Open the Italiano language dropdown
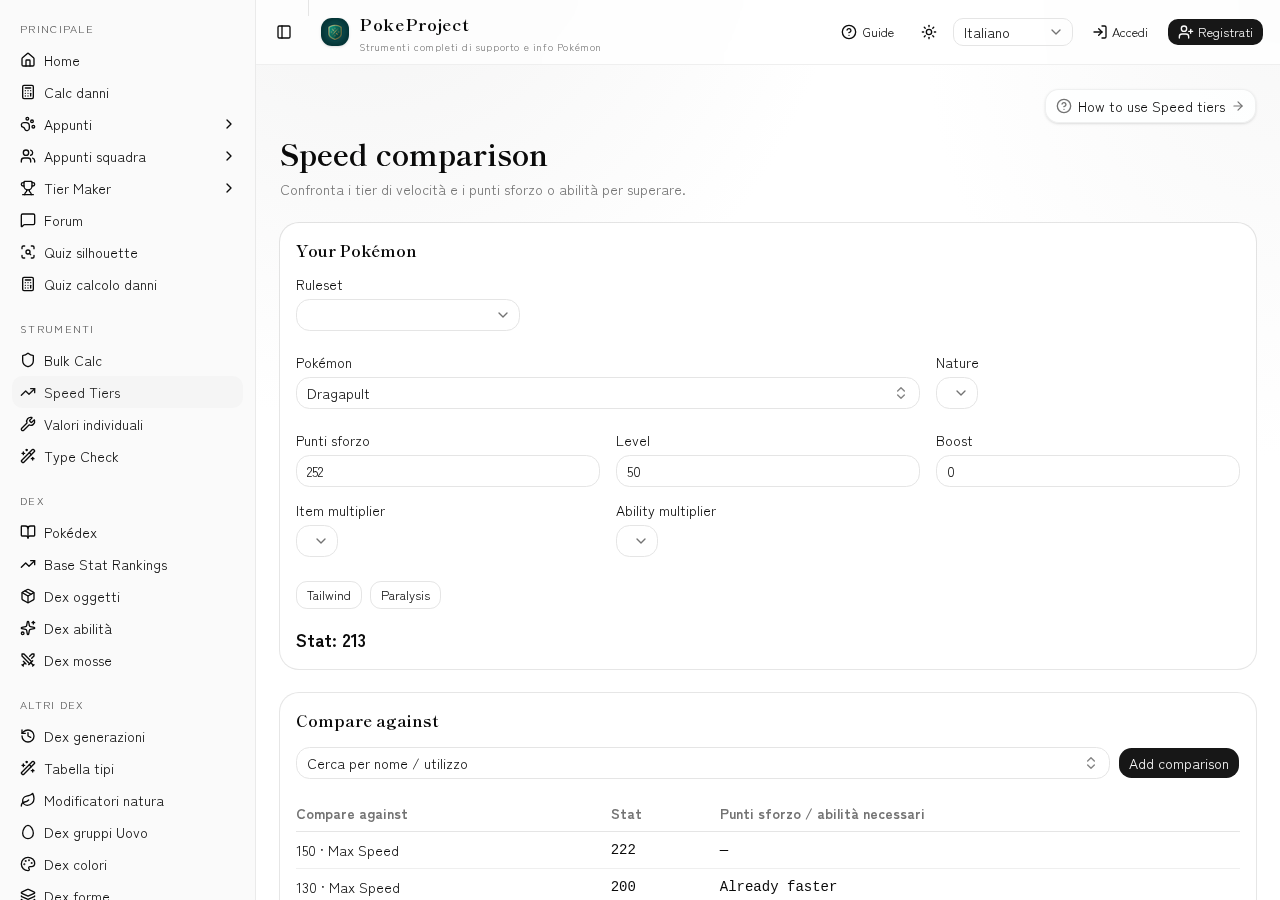This screenshot has height=900, width=1280. coord(1013,32)
